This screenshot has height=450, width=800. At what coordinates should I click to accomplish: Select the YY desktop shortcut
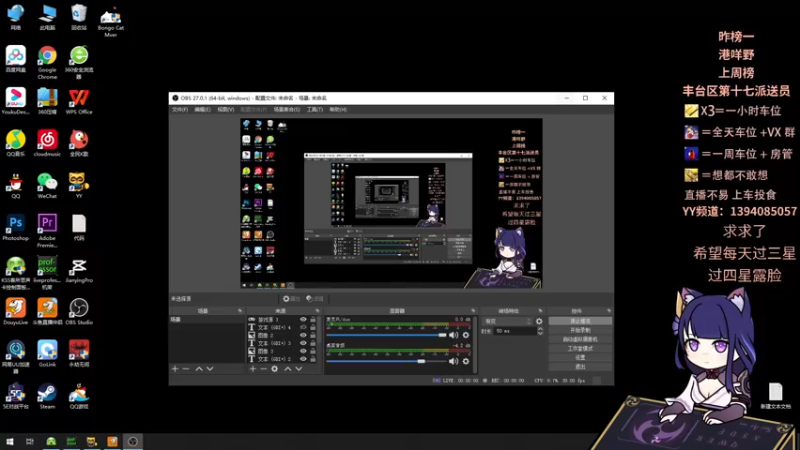pyautogui.click(x=79, y=185)
